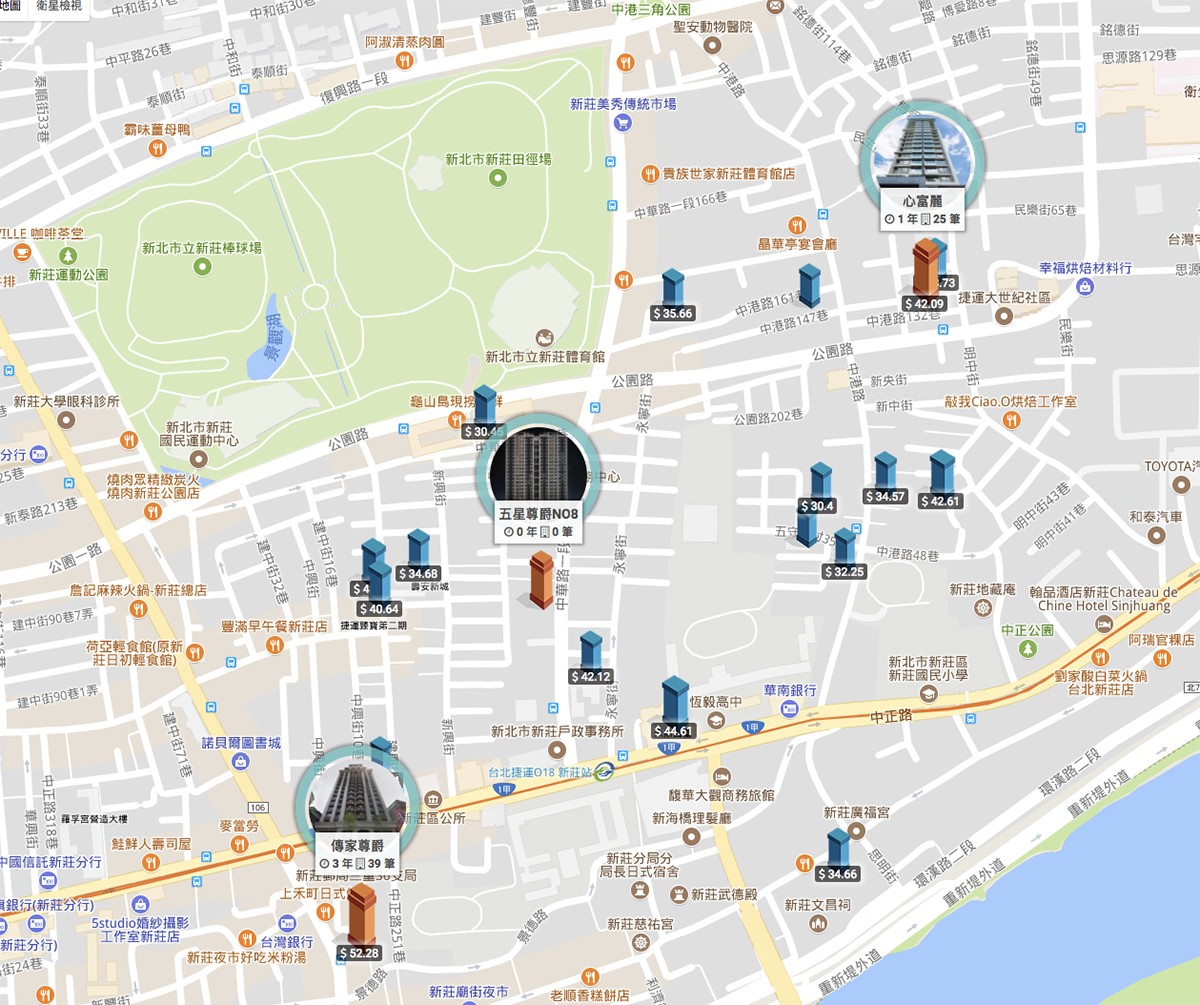Switch to 衛星檢視 satellite view tab
The width and height of the screenshot is (1200, 1005).
click(x=59, y=6)
